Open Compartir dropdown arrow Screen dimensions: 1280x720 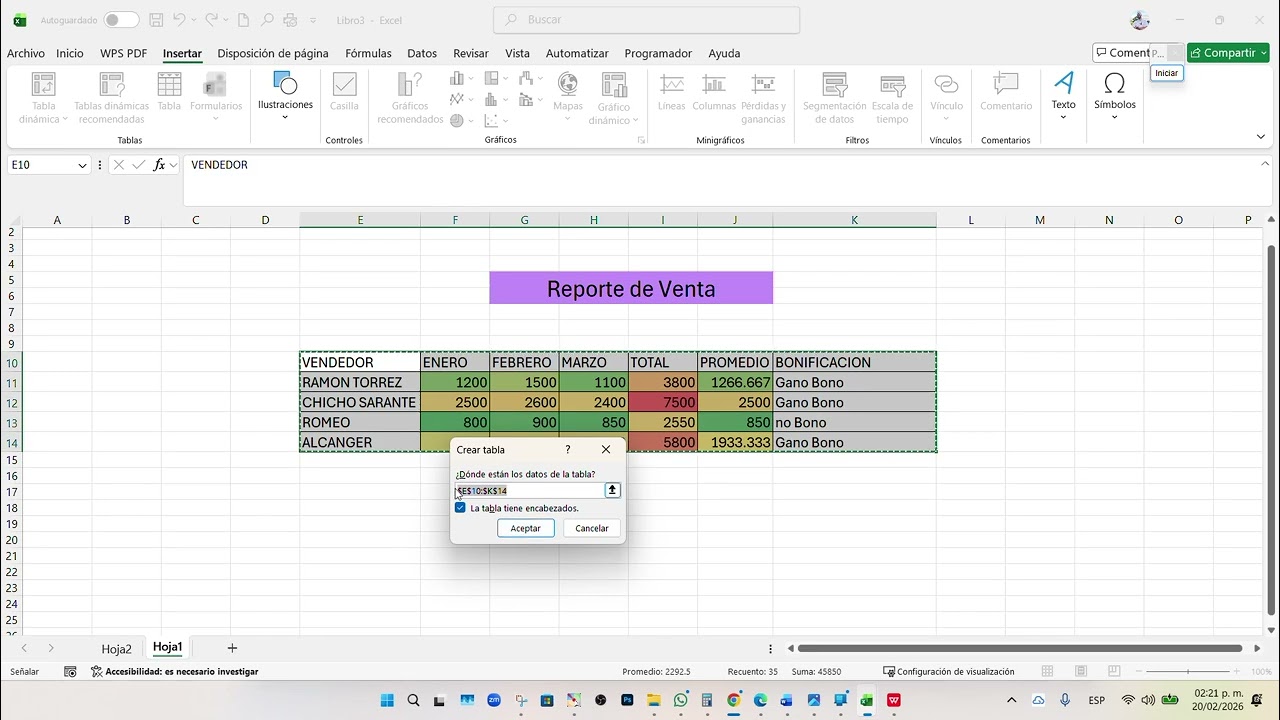pyautogui.click(x=1263, y=53)
